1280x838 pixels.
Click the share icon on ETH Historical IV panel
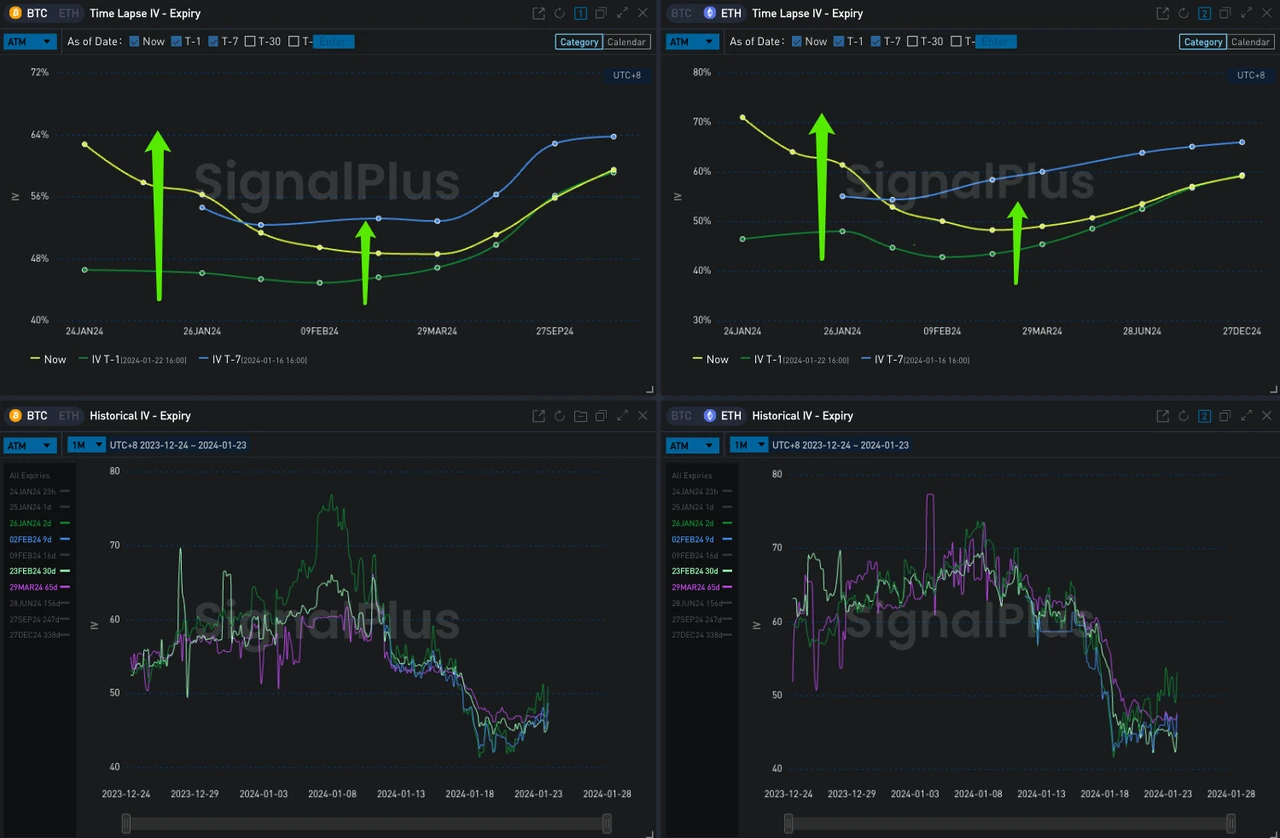click(1162, 415)
